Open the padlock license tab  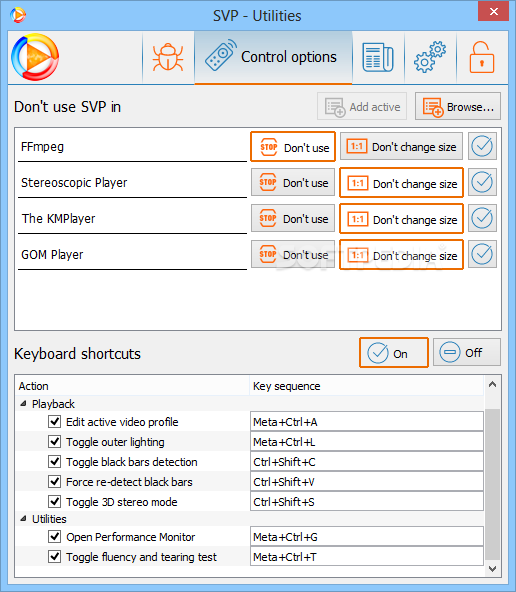pos(482,57)
